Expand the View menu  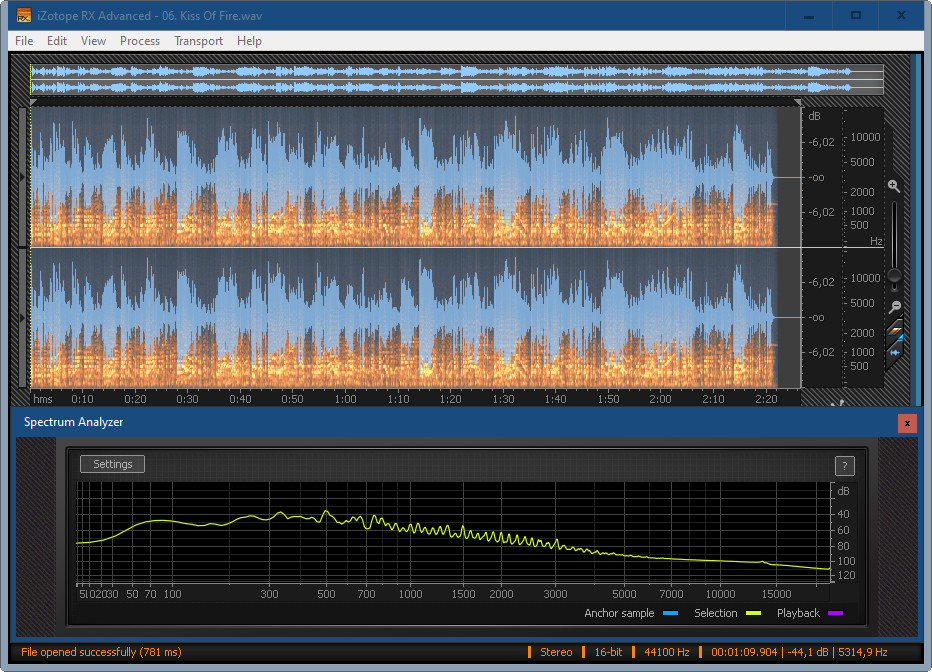pos(93,41)
